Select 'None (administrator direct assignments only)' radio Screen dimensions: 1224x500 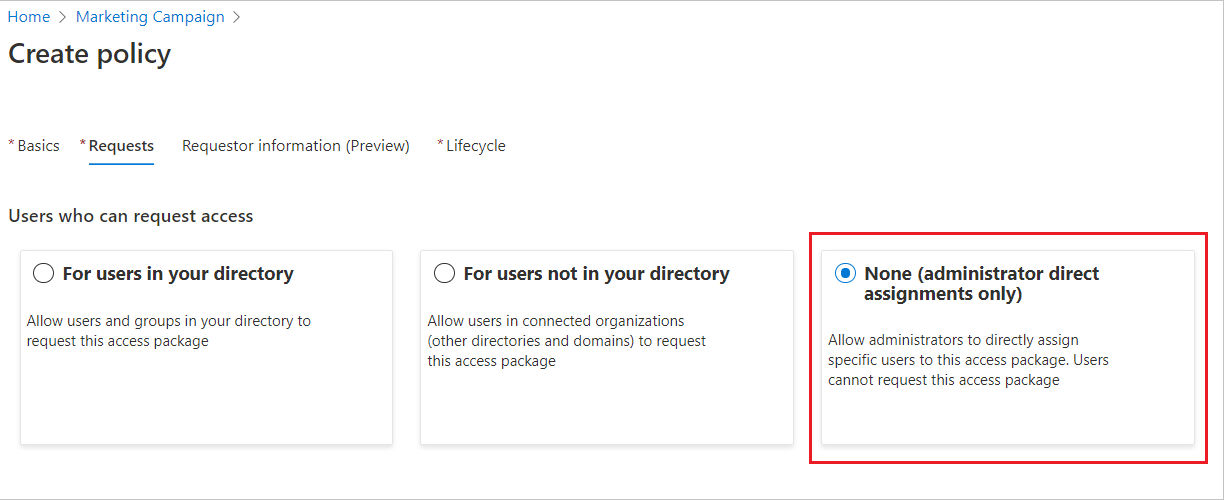(845, 274)
